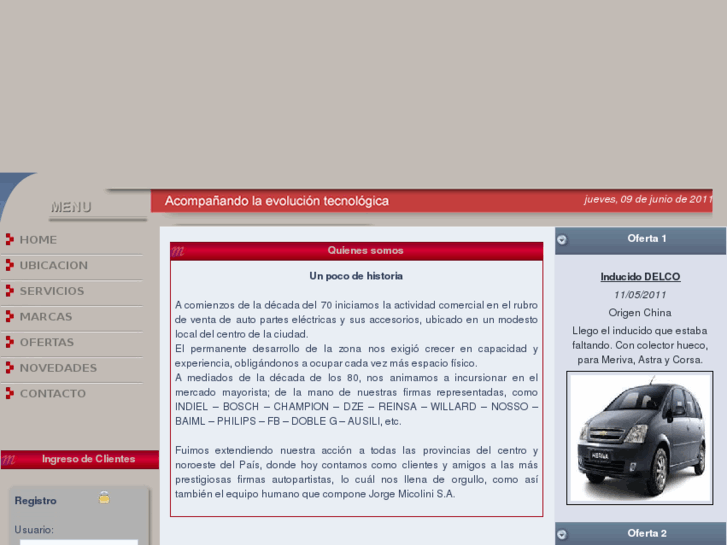The width and height of the screenshot is (727, 545).
Task: Open CONTACTO page
Action: coord(53,393)
